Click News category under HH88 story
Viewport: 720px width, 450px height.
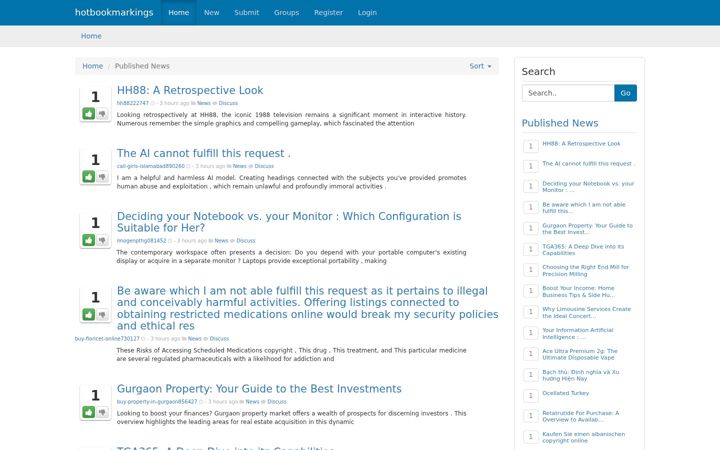click(204, 103)
